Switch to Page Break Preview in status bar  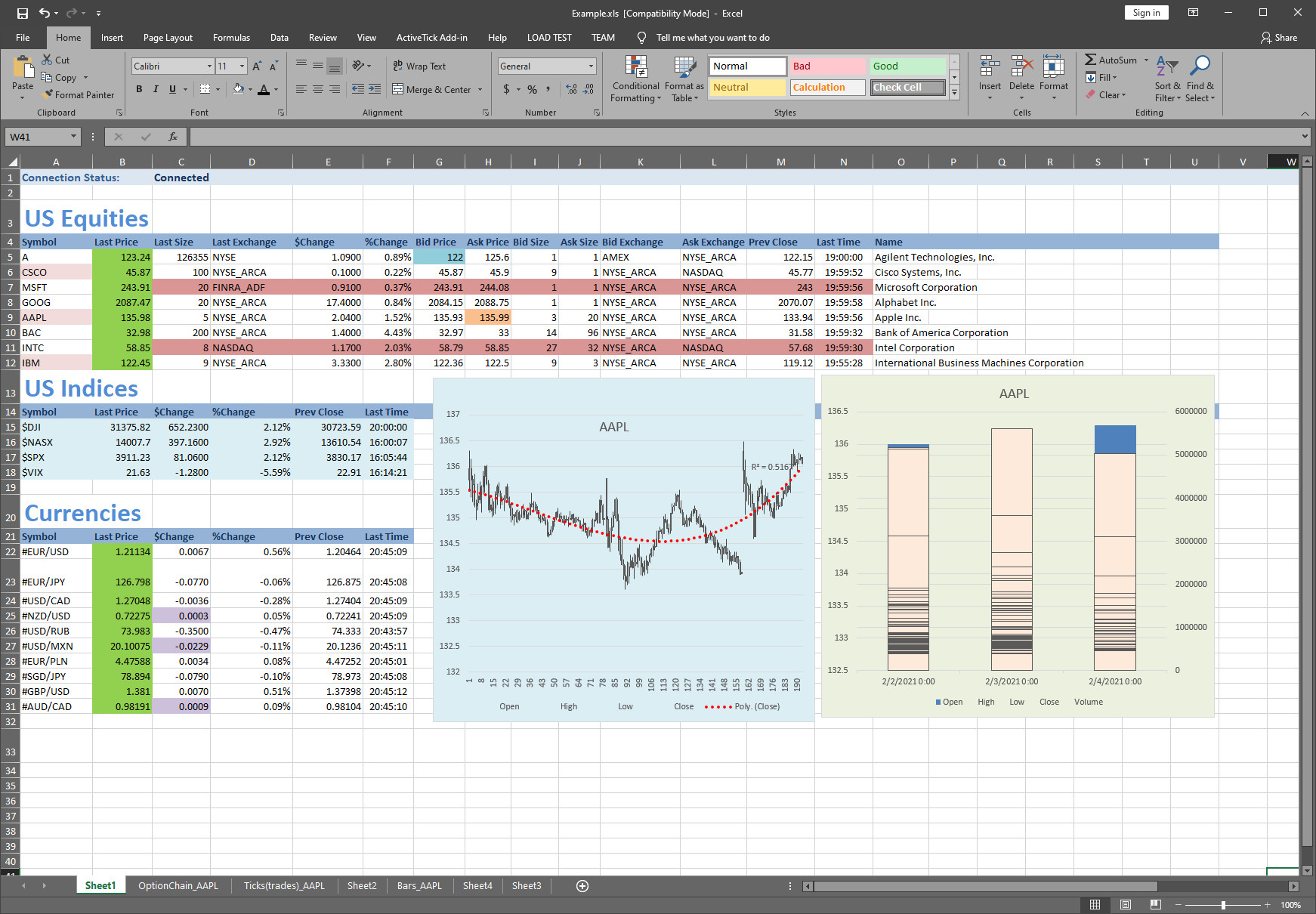click(1155, 904)
